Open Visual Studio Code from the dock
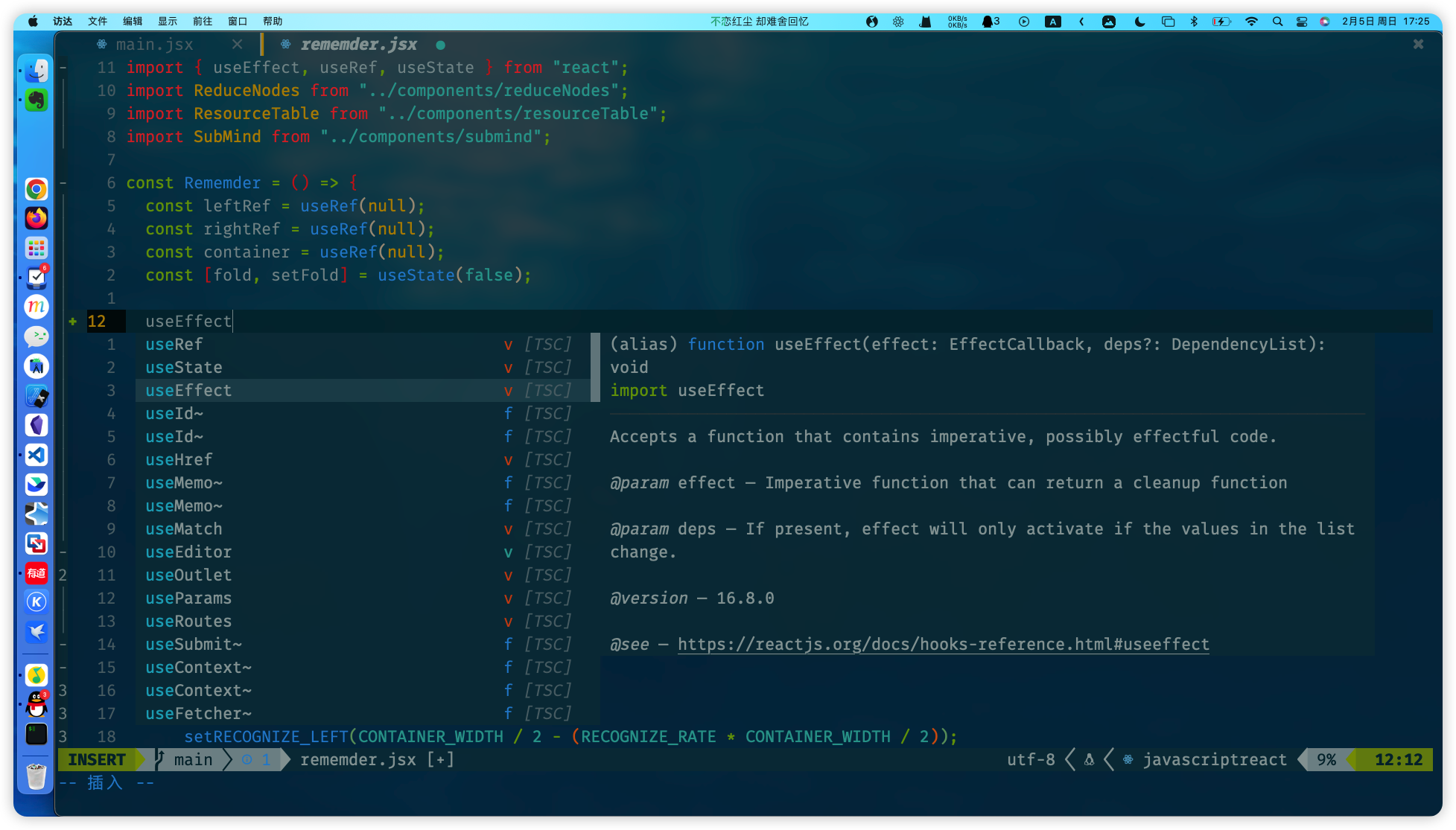 pyautogui.click(x=36, y=455)
